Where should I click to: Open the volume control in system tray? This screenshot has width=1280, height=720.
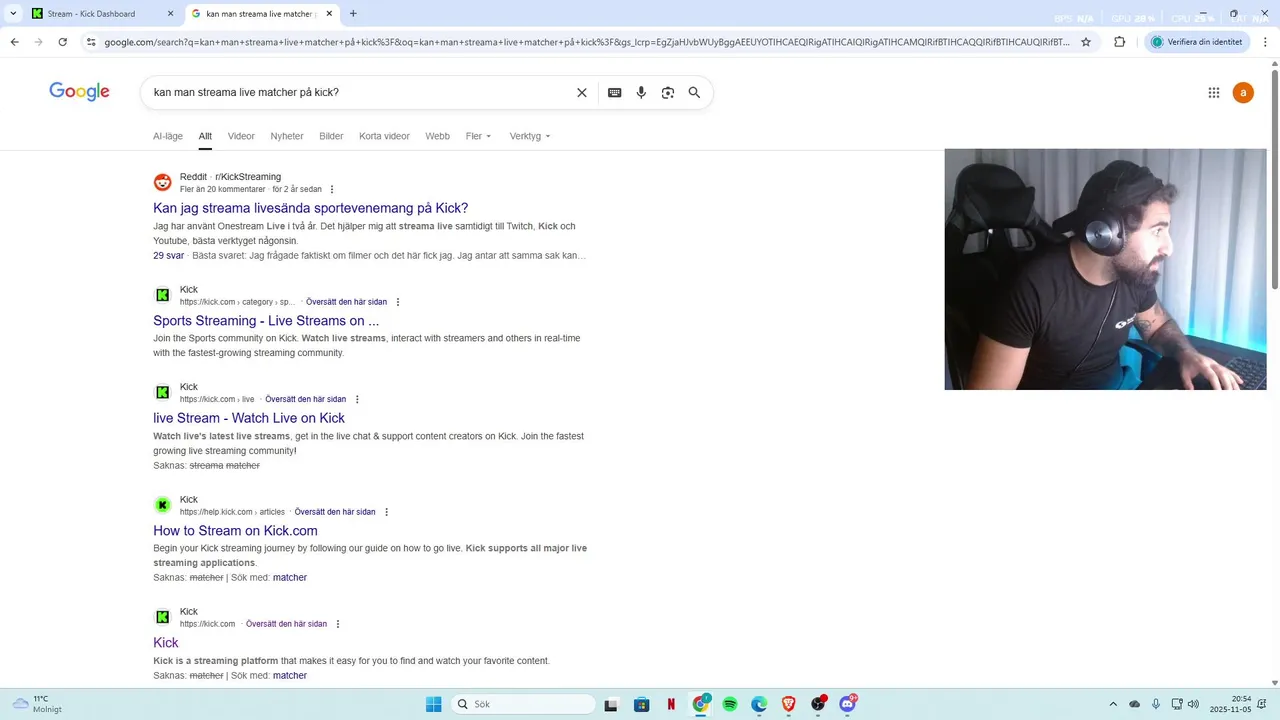point(1193,704)
